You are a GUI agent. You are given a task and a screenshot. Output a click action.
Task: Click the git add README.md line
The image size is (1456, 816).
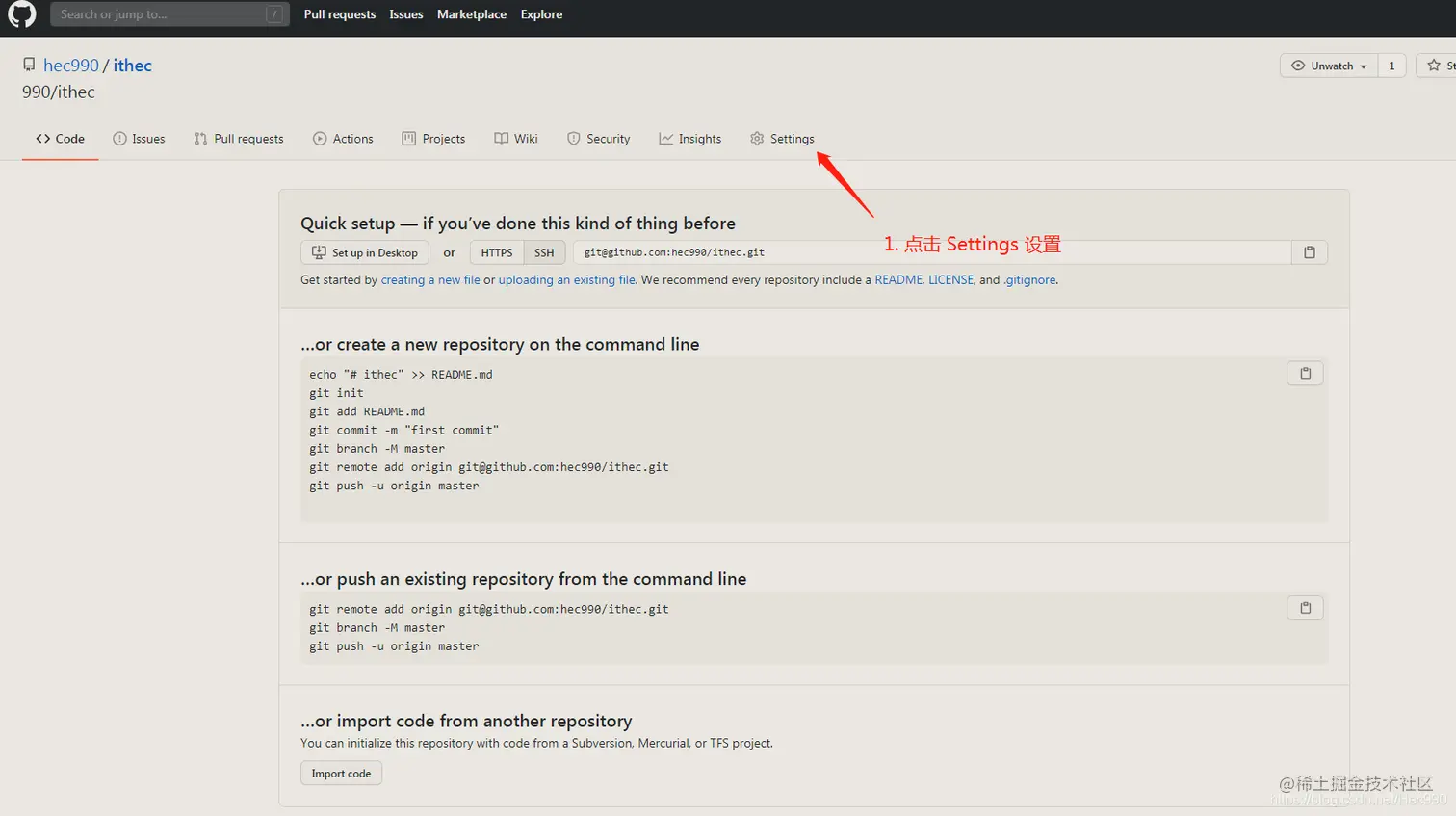(367, 411)
